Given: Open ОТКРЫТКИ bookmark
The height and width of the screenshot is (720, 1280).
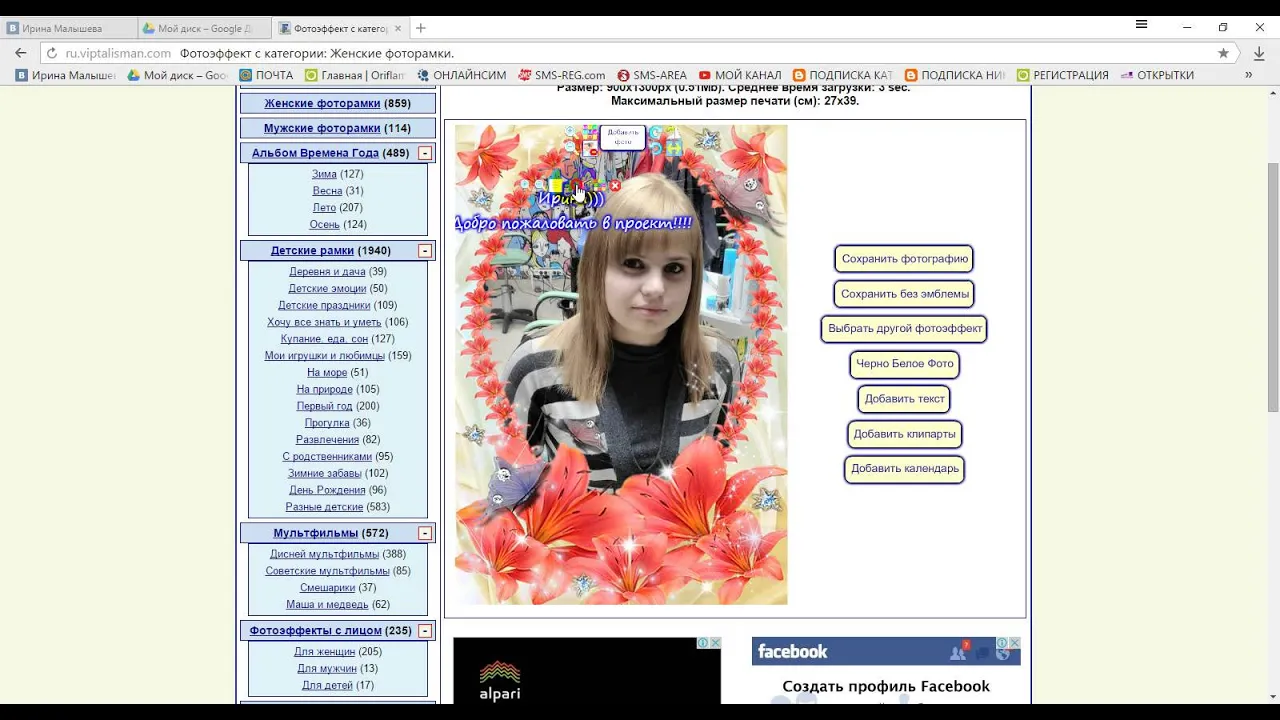Looking at the screenshot, I should tap(1157, 75).
